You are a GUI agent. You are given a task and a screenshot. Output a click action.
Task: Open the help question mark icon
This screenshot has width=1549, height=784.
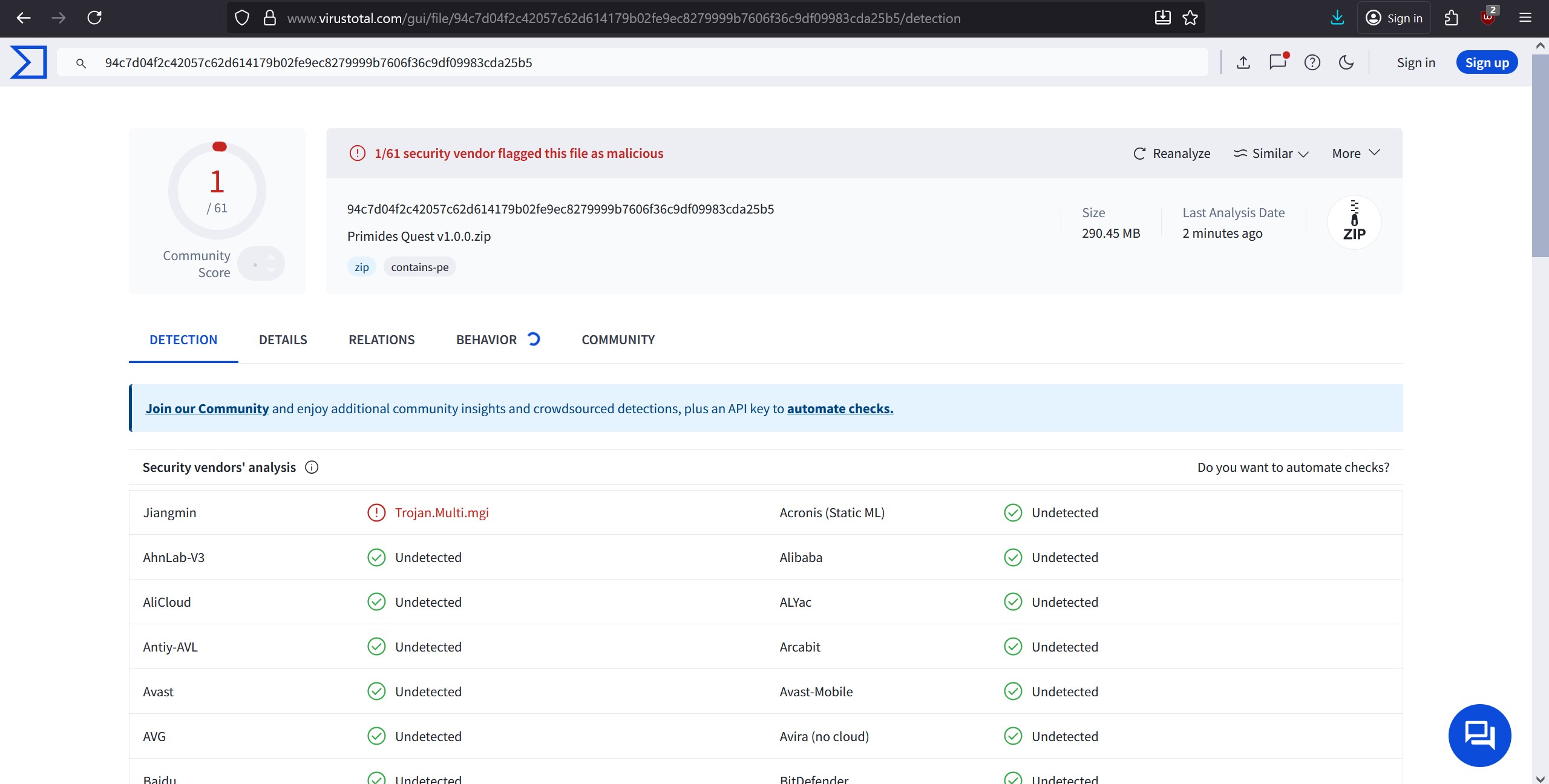point(1312,62)
